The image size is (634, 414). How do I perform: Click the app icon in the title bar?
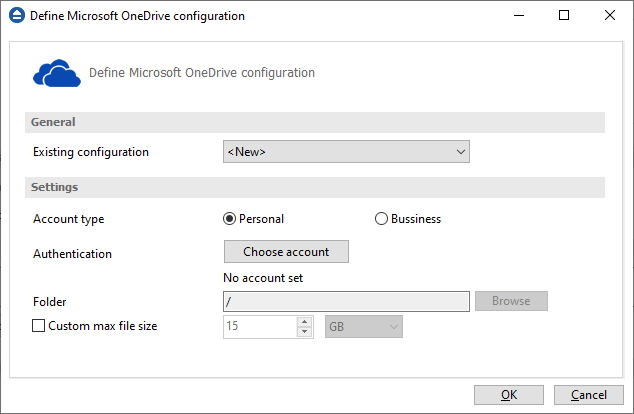click(17, 15)
